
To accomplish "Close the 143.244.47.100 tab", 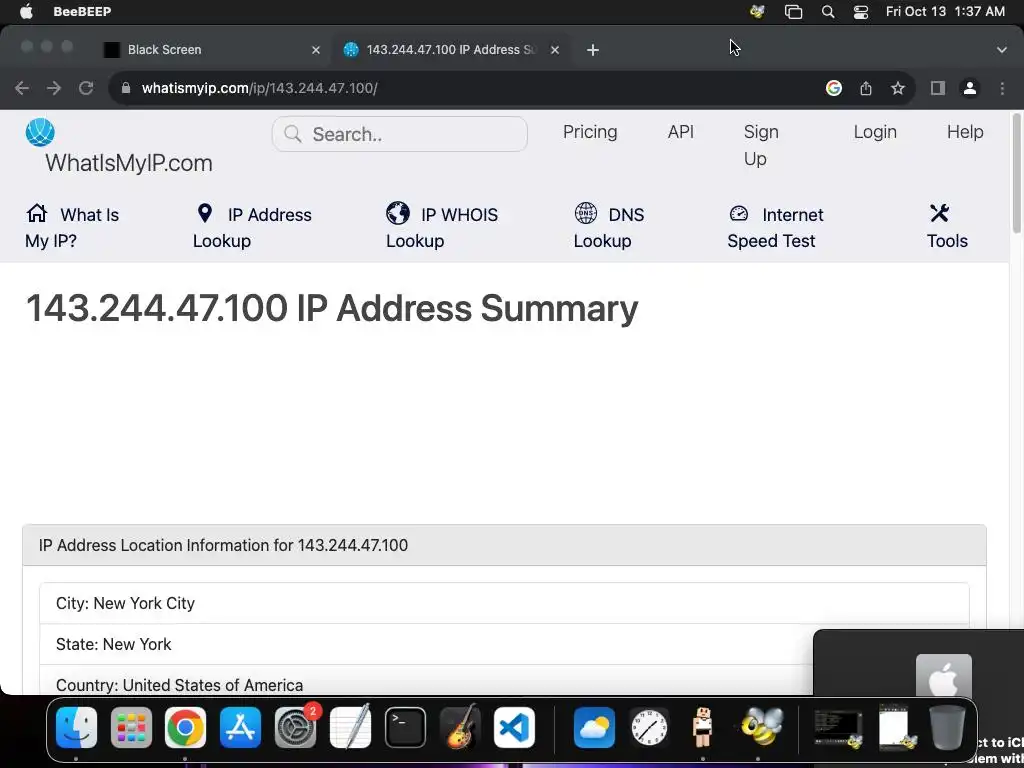I will point(554,50).
